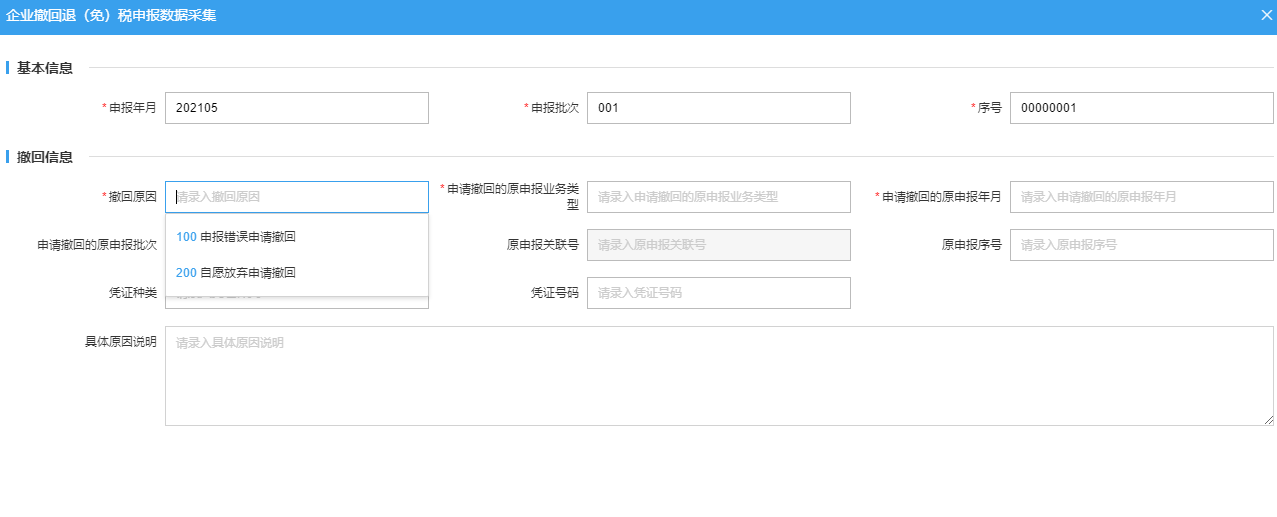Click inside the 具体原因说明 text area
Viewport: 1277px width, 517px height.
point(718,375)
